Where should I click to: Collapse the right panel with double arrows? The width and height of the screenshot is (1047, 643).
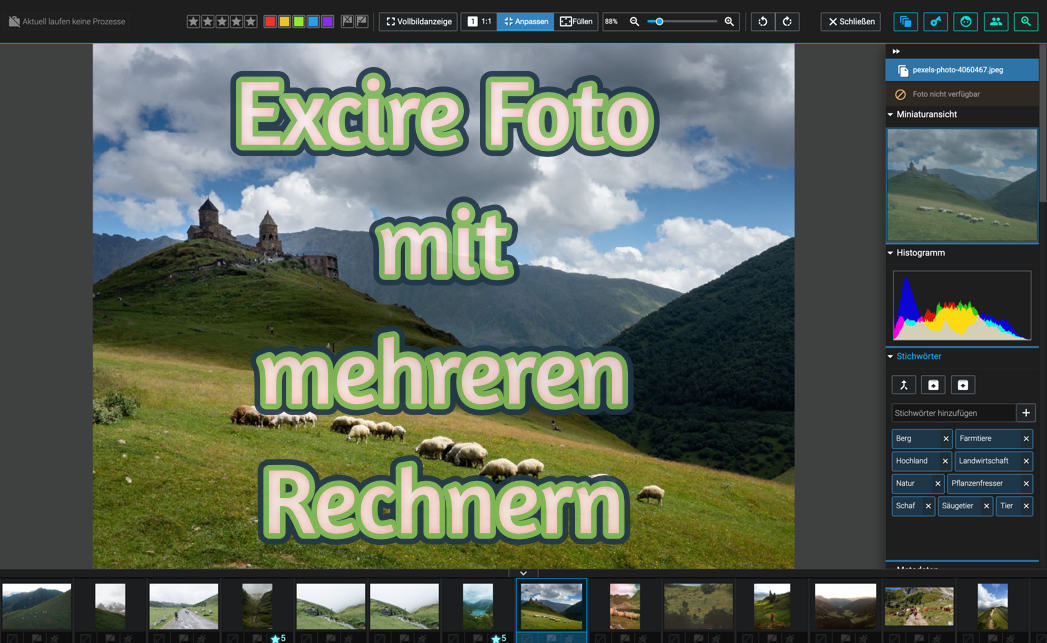[x=896, y=51]
